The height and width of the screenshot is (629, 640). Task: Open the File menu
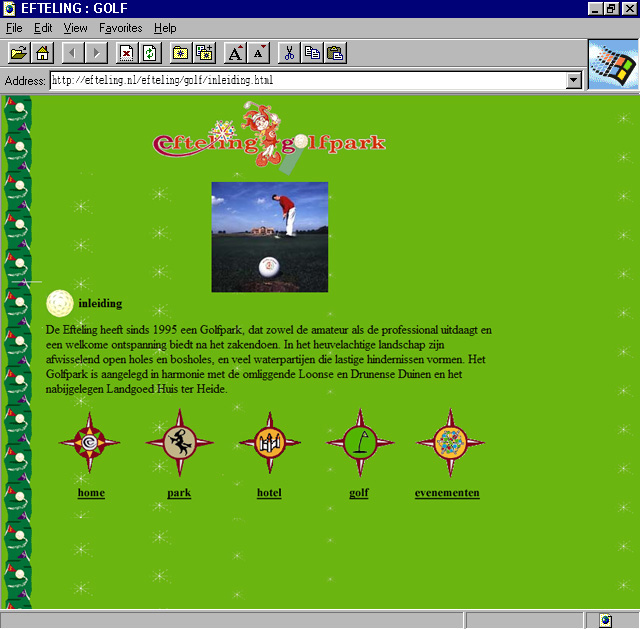point(14,28)
